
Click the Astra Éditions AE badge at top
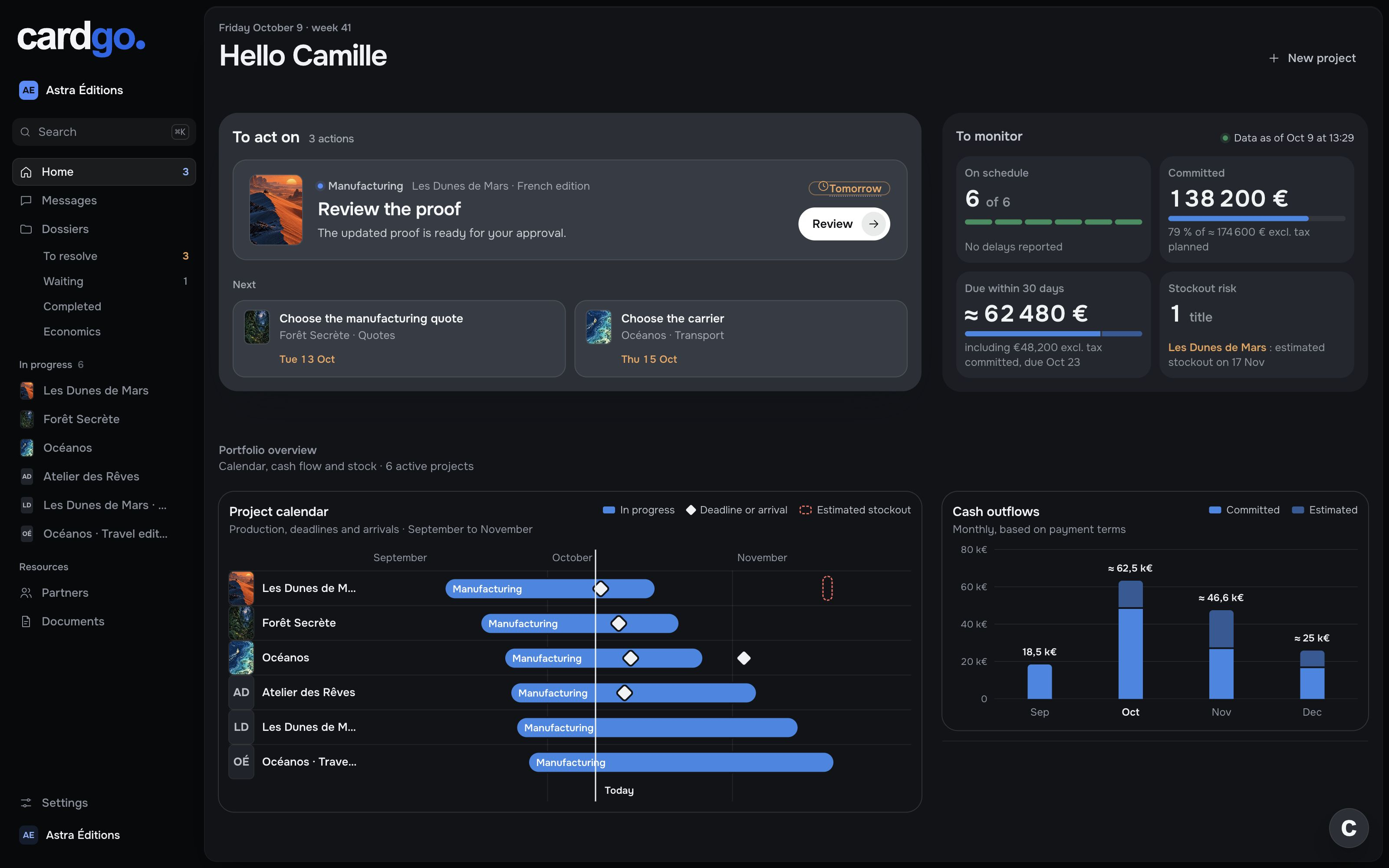28,90
